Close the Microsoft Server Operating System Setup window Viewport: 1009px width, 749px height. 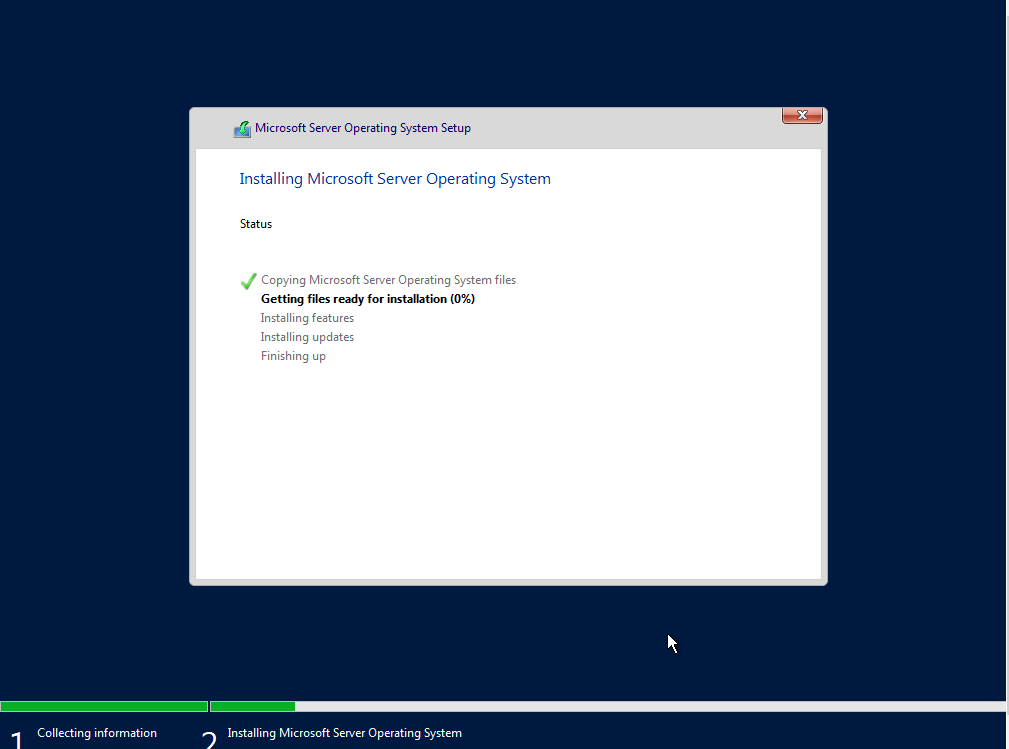click(x=802, y=115)
